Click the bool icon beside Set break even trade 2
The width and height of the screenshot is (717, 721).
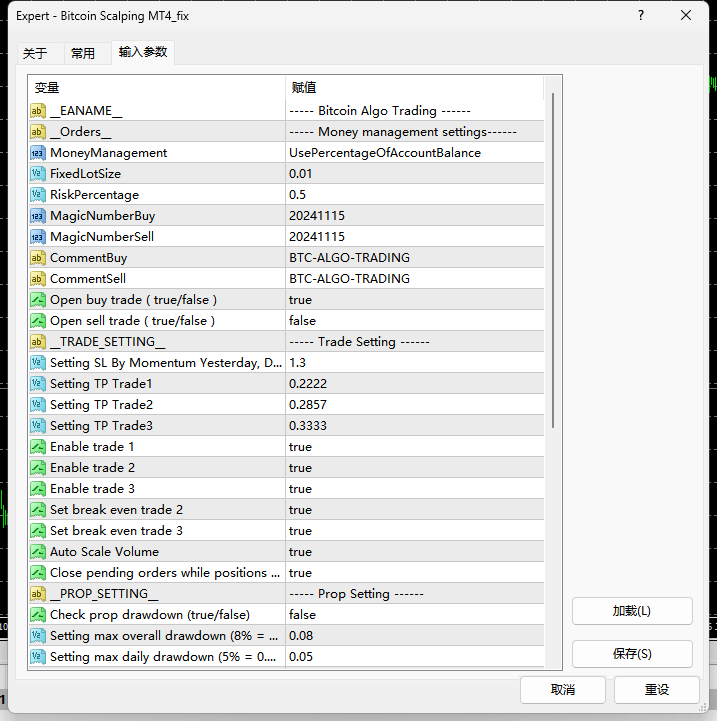point(38,510)
